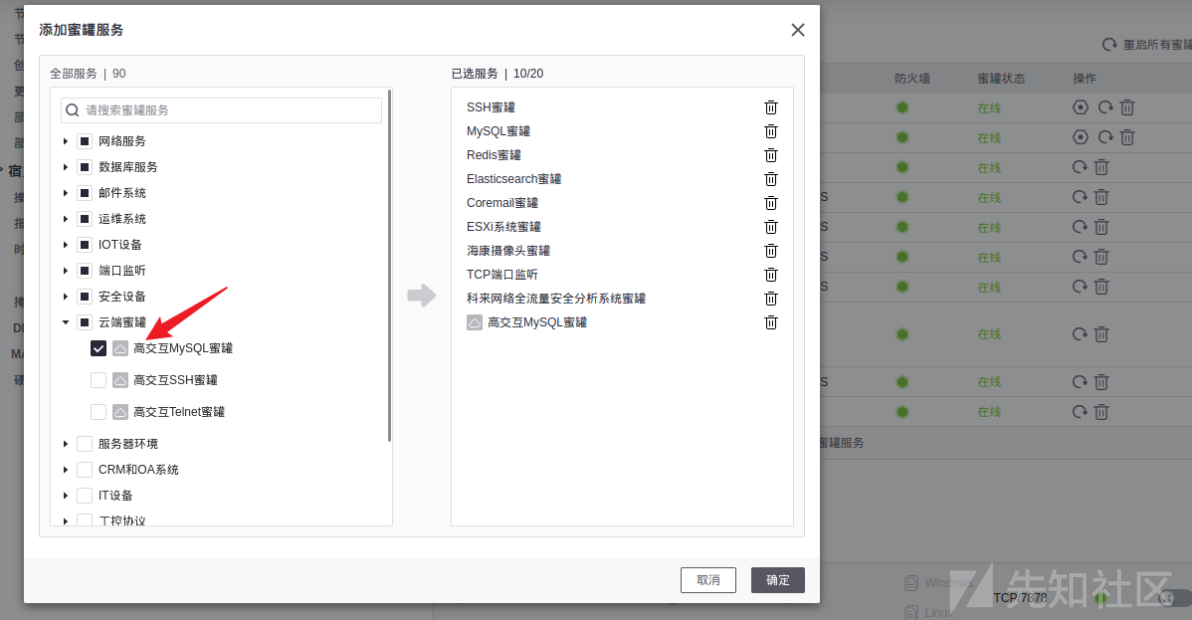This screenshot has width=1192, height=620.
Task: Check the IT设备 checkbox
Action: (x=85, y=495)
